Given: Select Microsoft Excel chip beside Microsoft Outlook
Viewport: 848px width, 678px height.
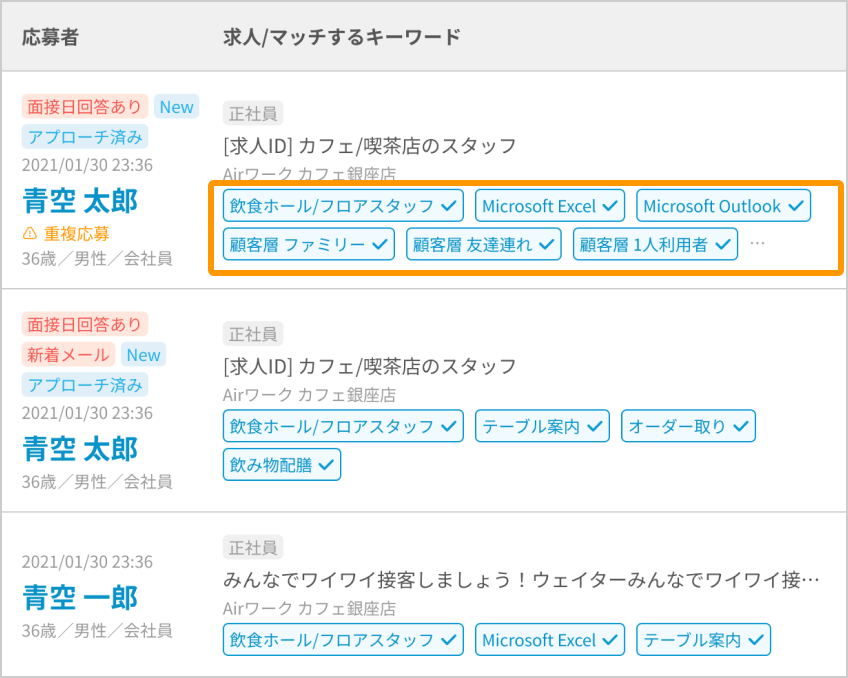Looking at the screenshot, I should 550,205.
